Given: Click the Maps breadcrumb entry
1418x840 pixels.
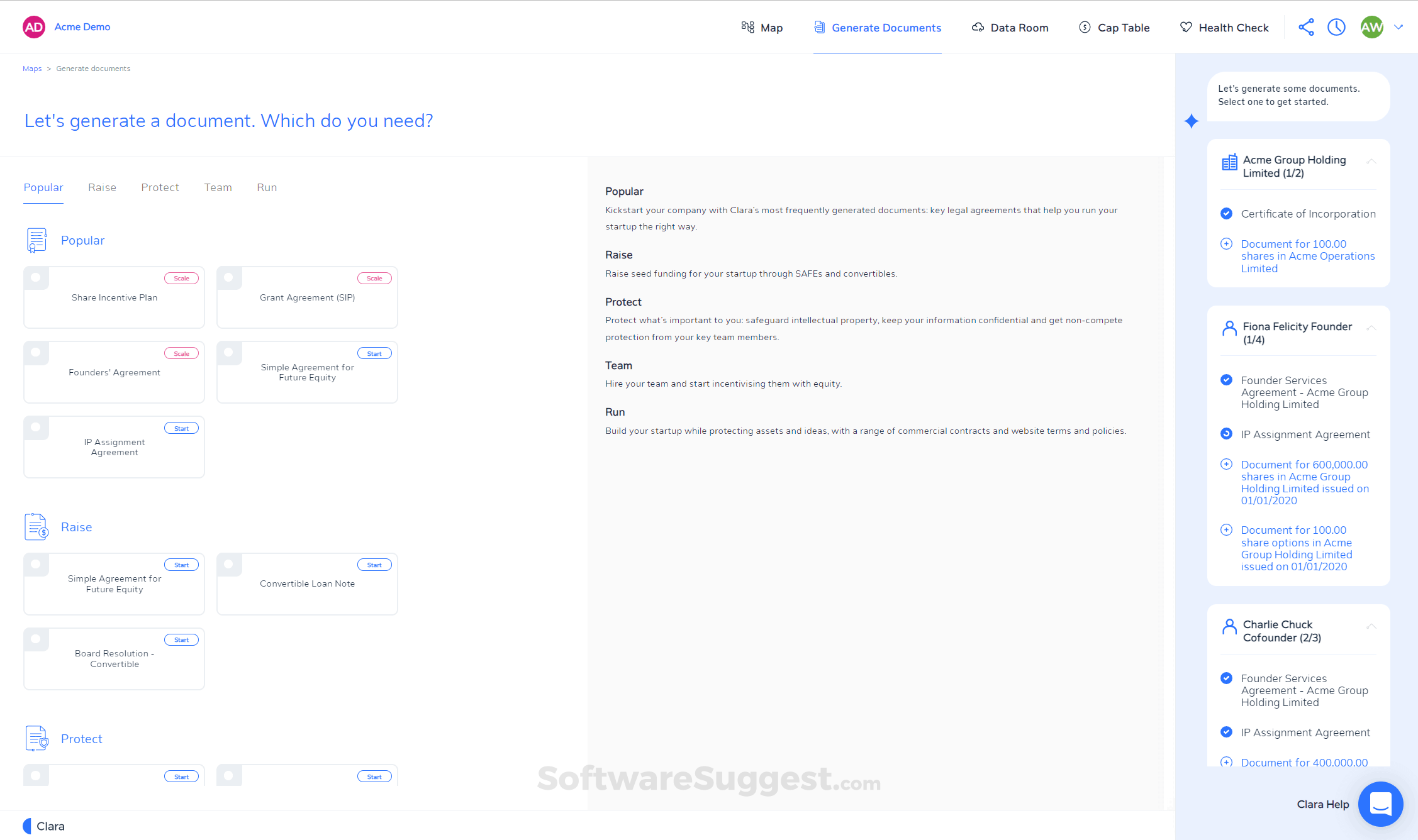Looking at the screenshot, I should [32, 68].
